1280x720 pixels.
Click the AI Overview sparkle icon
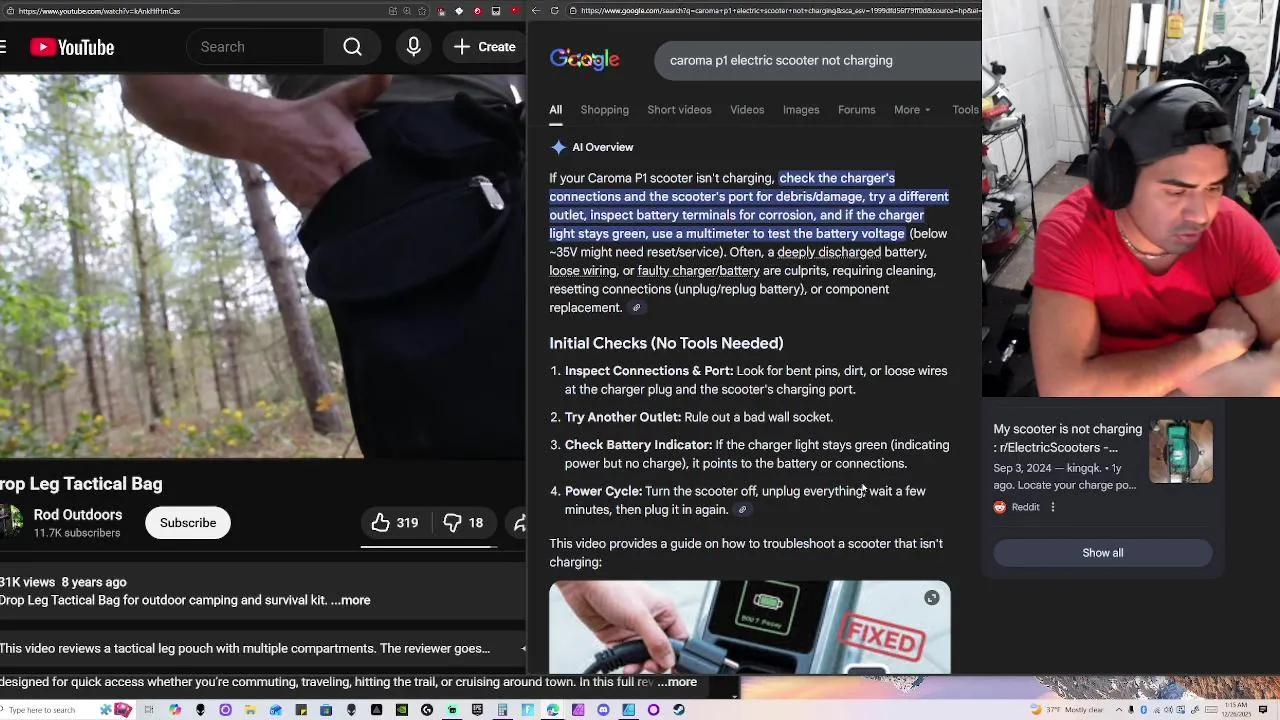click(558, 147)
